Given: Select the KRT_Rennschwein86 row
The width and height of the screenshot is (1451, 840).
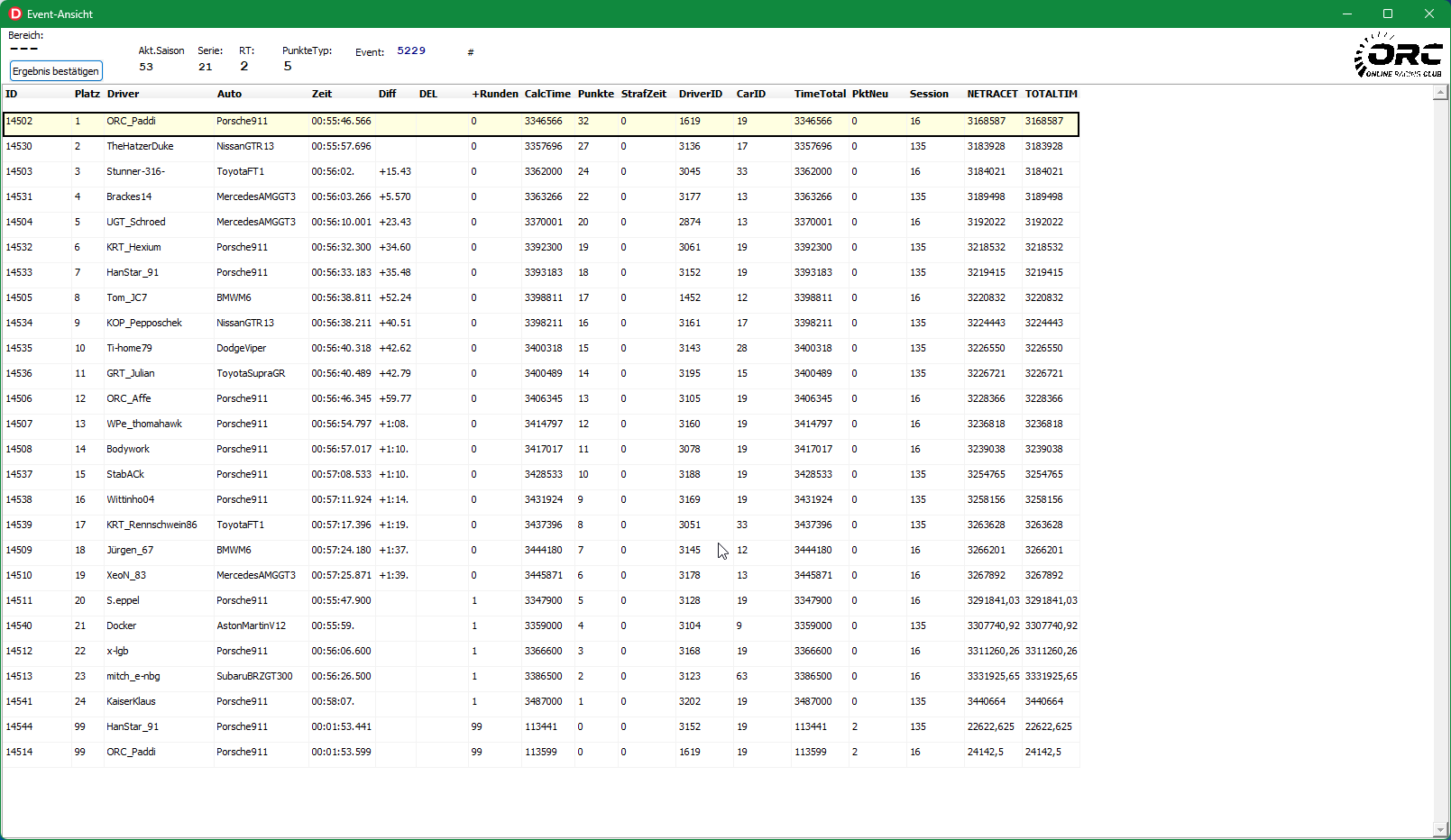Looking at the screenshot, I should coord(152,525).
